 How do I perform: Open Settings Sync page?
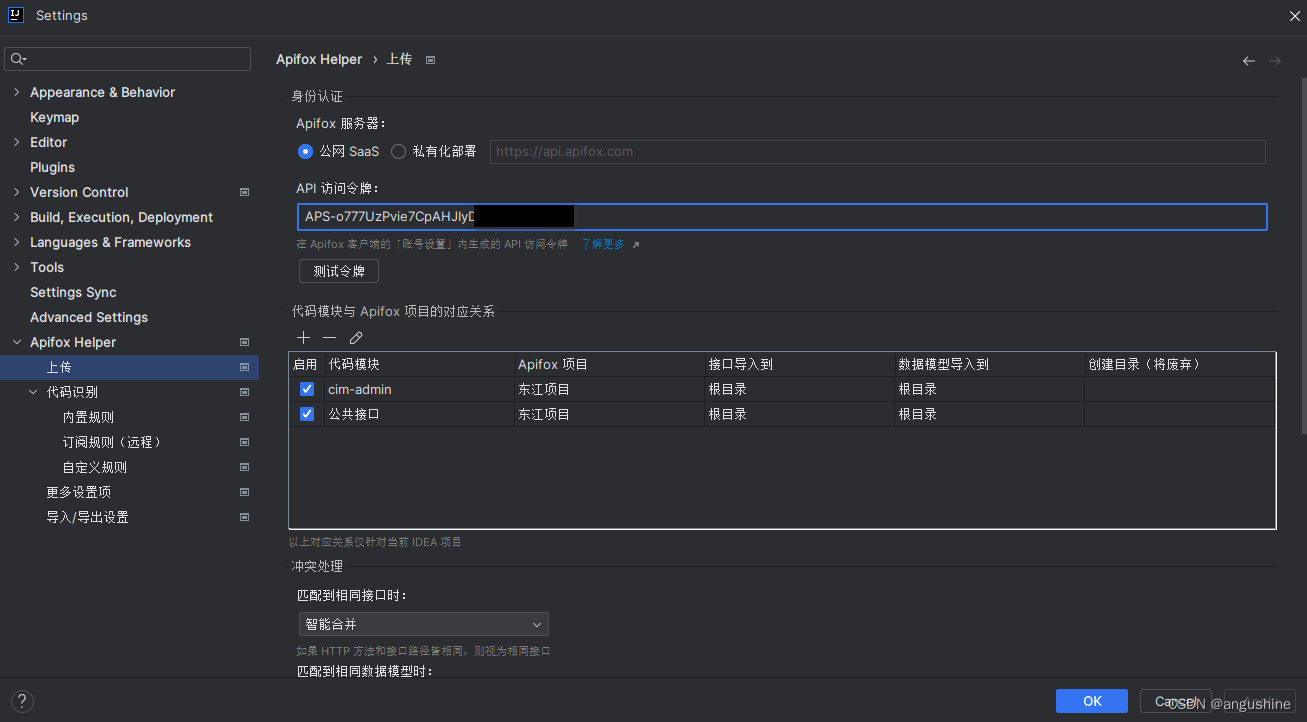coord(73,292)
